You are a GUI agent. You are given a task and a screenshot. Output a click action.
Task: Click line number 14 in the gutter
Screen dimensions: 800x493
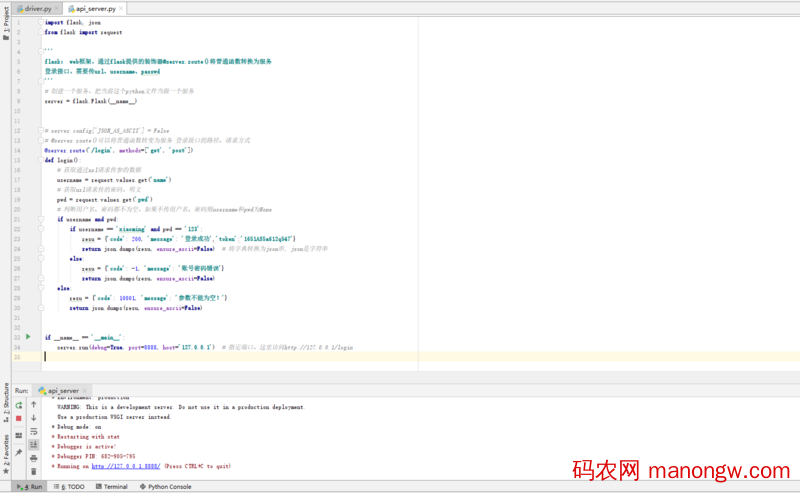[x=17, y=151]
